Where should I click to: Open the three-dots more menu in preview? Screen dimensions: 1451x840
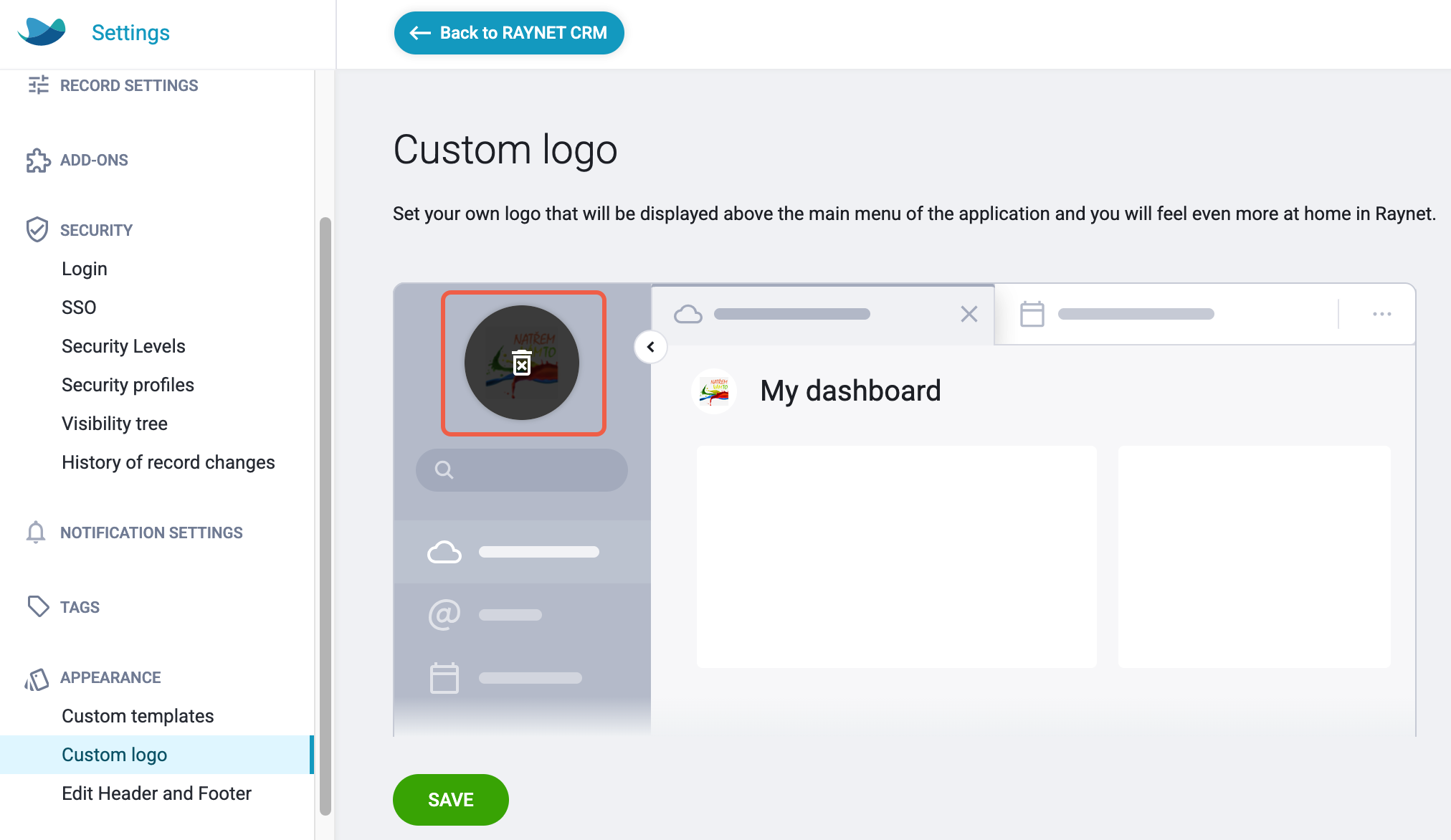coord(1382,314)
